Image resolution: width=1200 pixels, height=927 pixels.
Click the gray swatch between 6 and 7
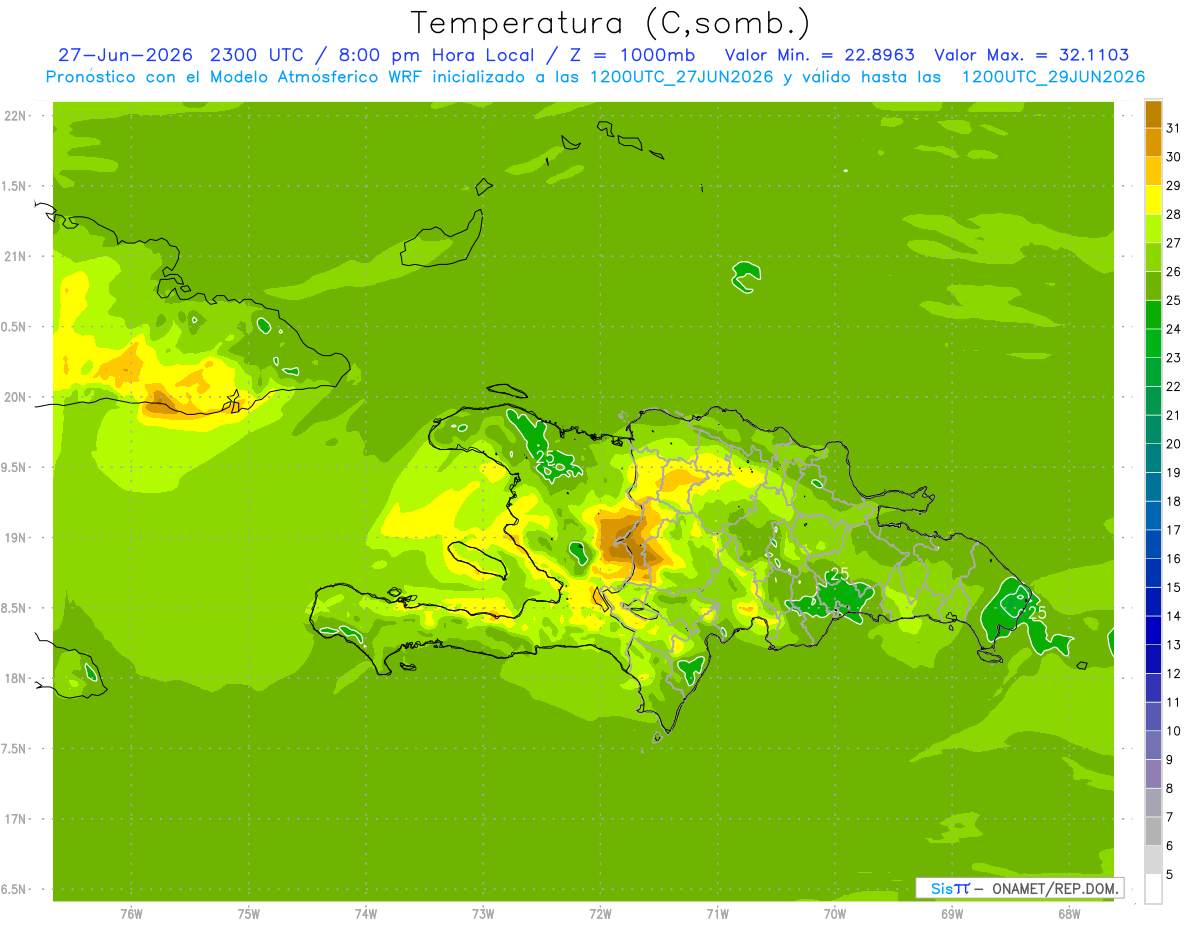click(x=1153, y=831)
